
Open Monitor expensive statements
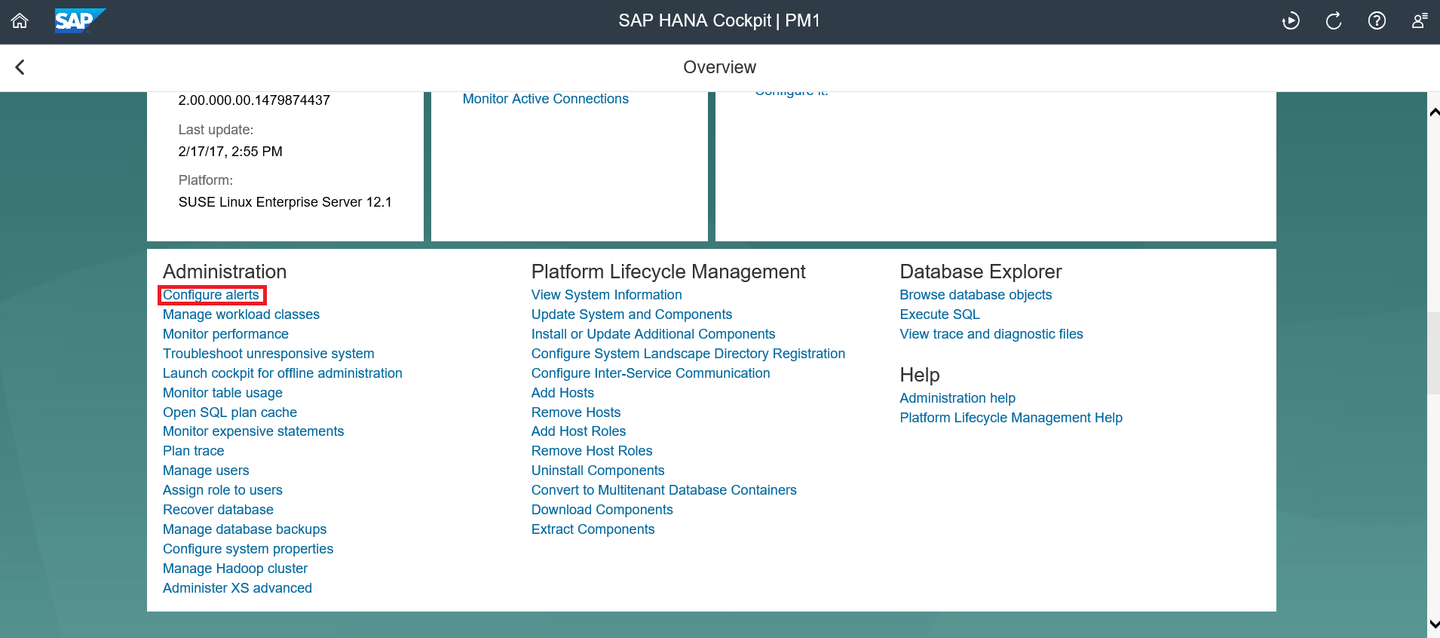(x=253, y=431)
